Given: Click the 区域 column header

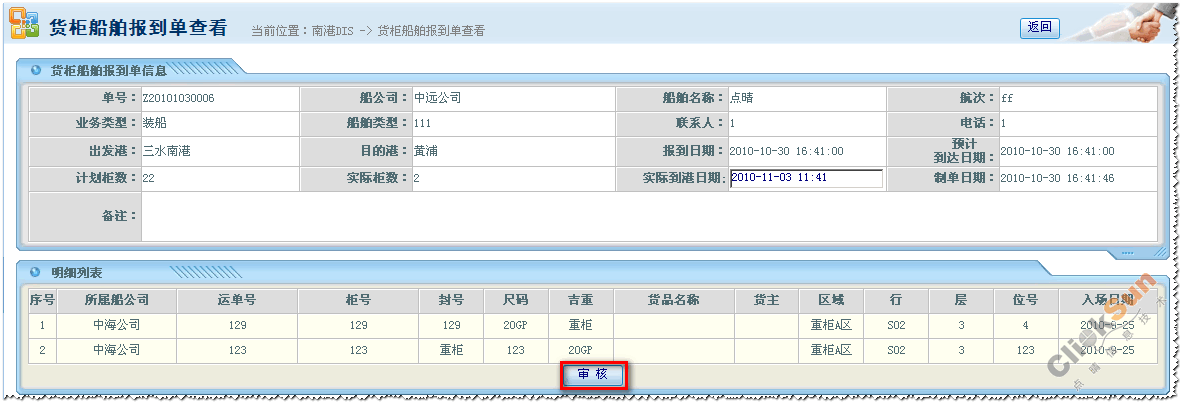Looking at the screenshot, I should click(830, 301).
